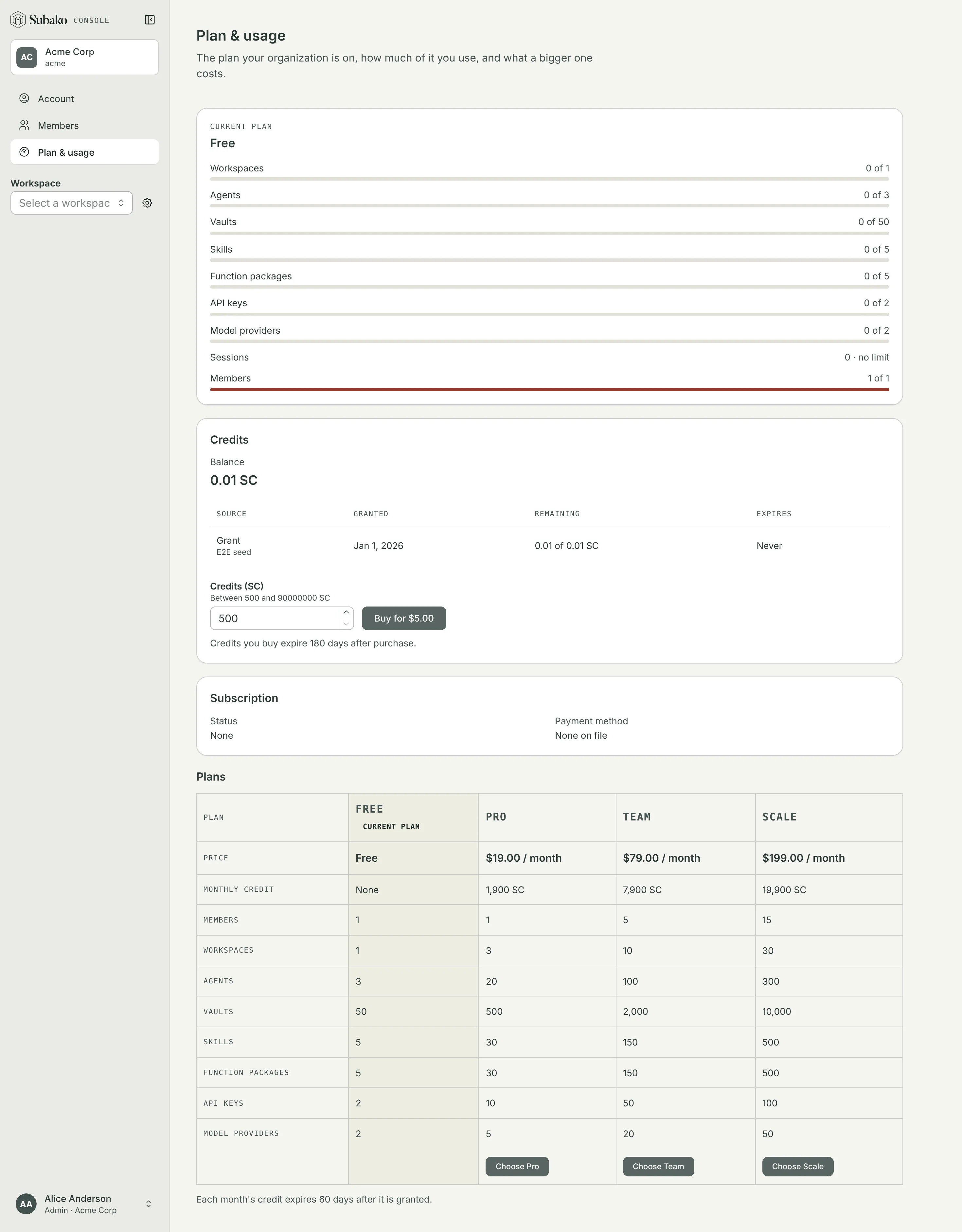
Task: Click the API keys usage progress bar
Action: coord(550,314)
